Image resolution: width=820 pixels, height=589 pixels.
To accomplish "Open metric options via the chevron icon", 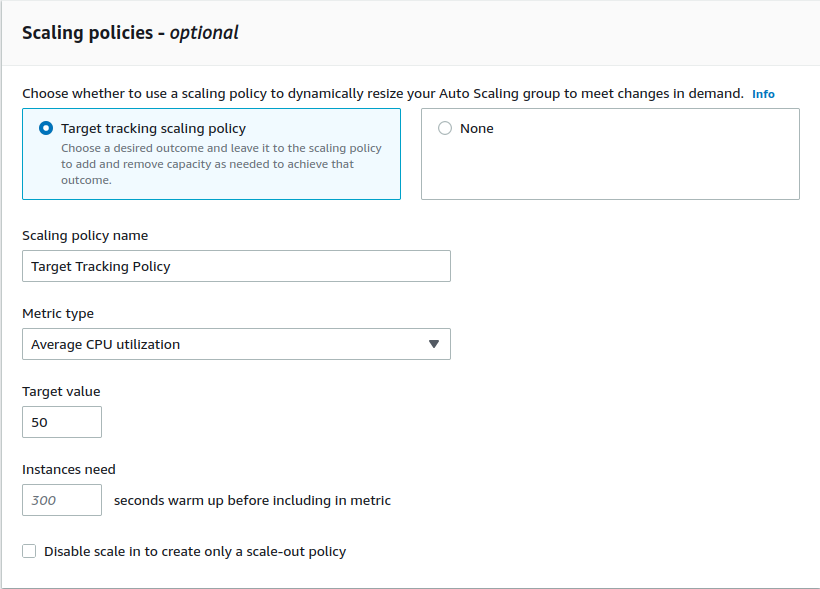I will click(x=434, y=344).
